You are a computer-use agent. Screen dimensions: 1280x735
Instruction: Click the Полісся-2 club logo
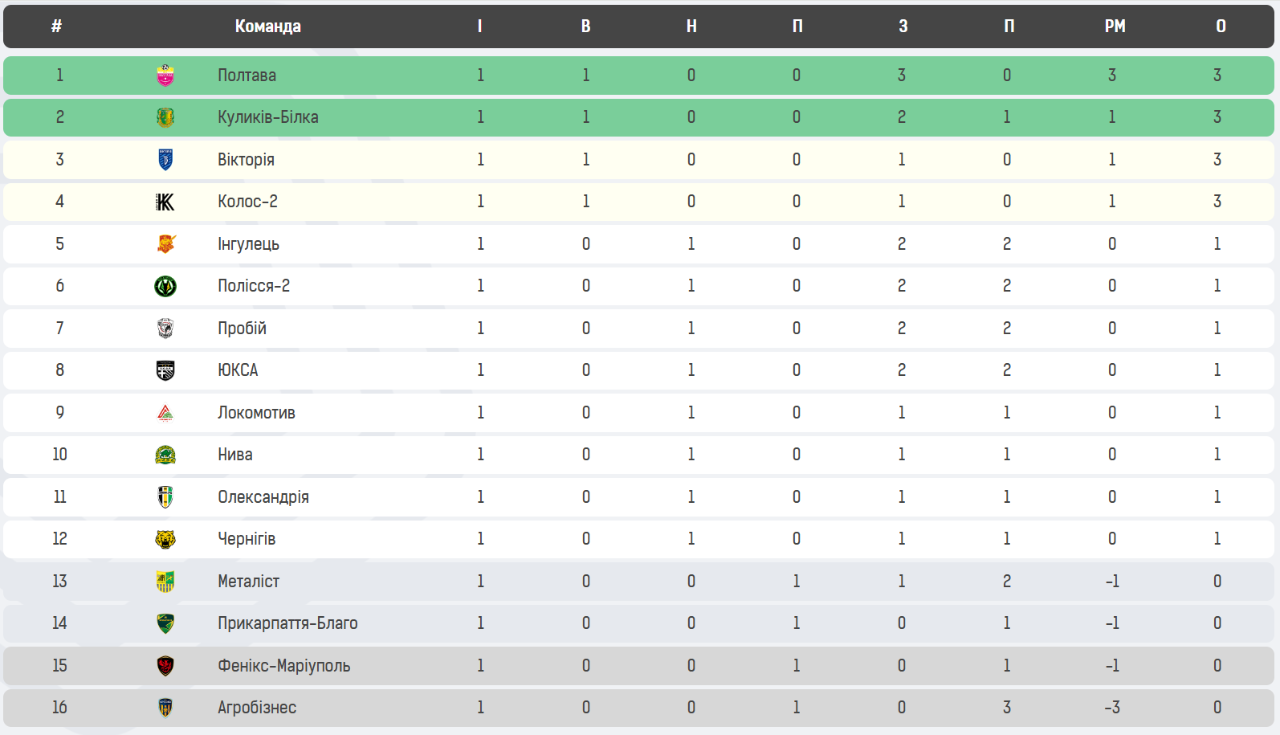(x=165, y=286)
